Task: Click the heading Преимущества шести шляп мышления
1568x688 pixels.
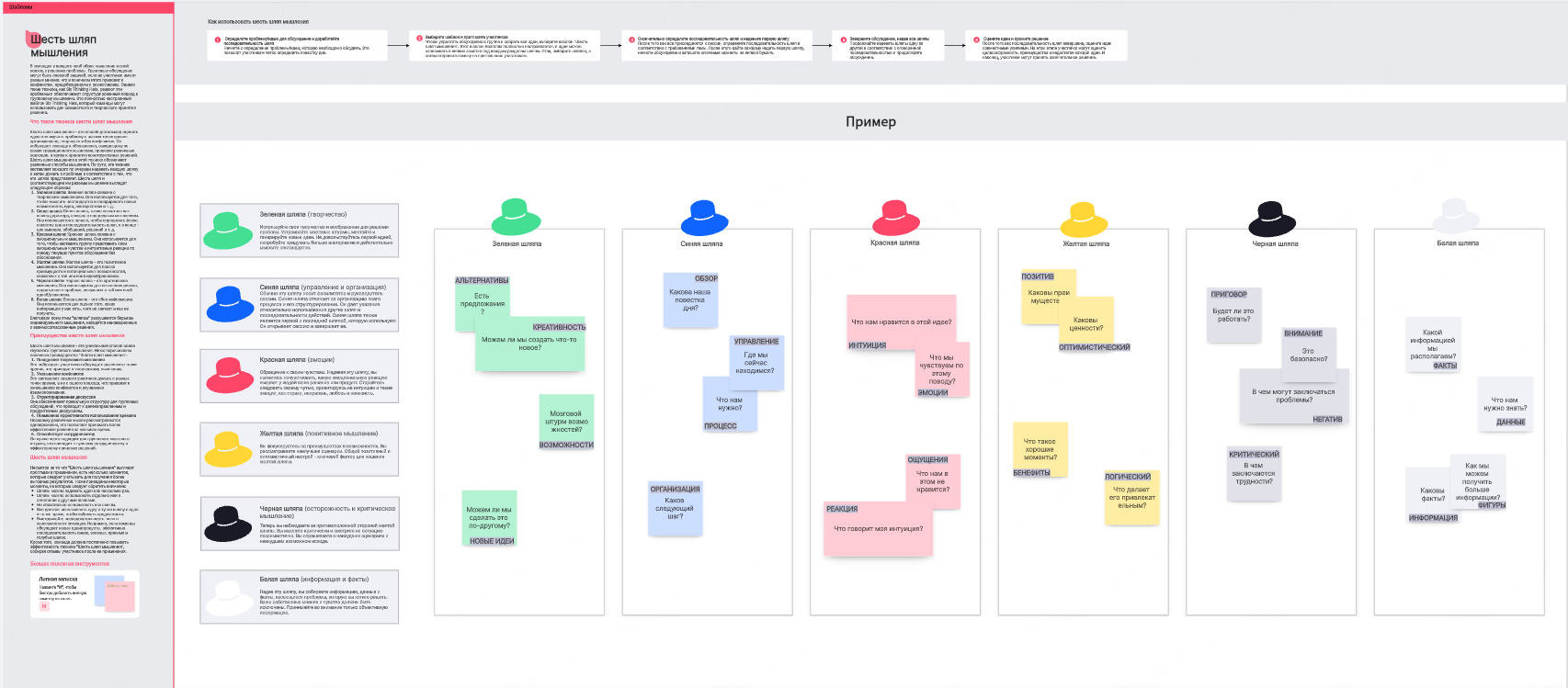Action: click(x=77, y=335)
